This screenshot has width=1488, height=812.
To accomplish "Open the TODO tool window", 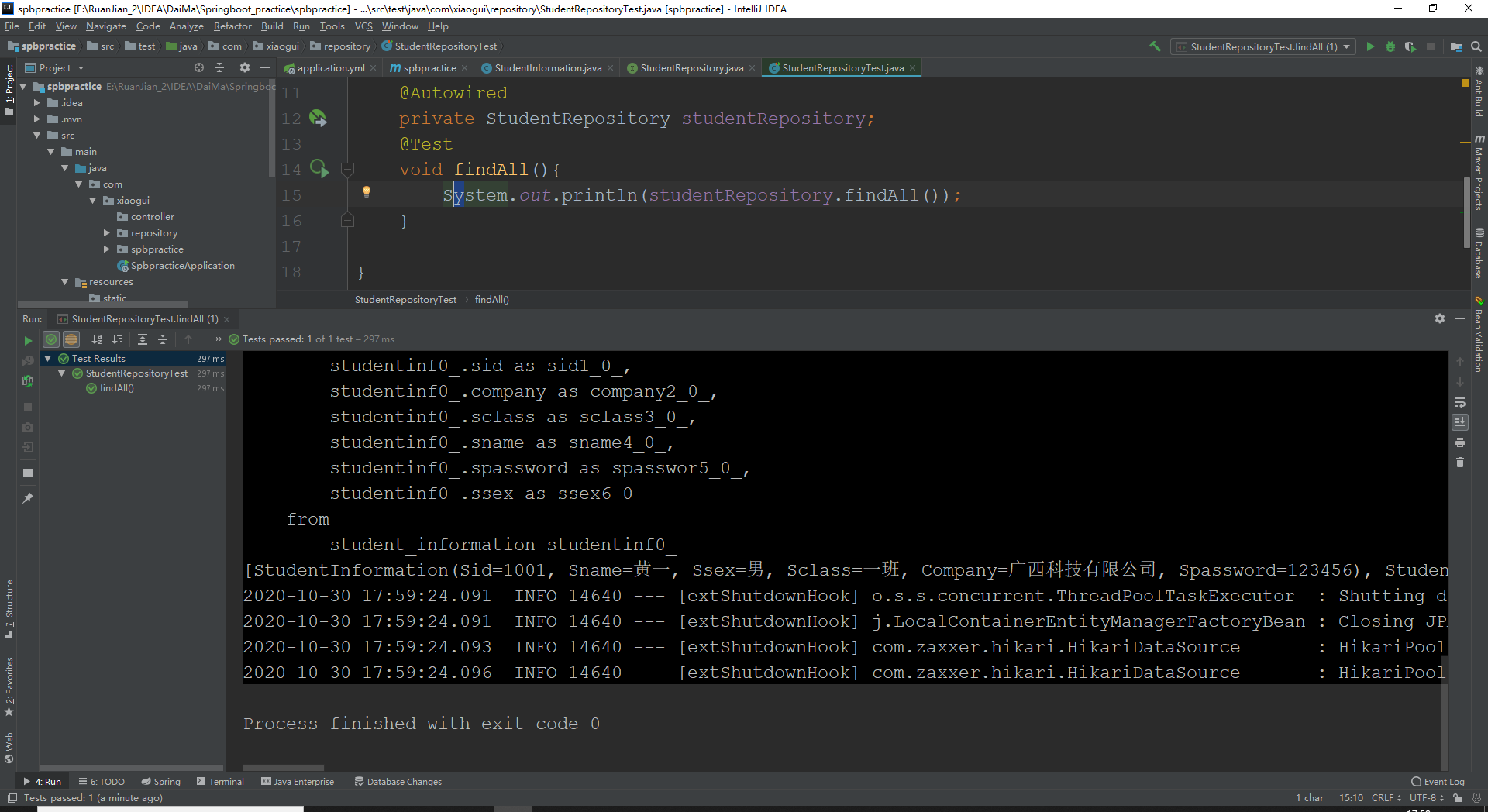I will [x=102, y=782].
